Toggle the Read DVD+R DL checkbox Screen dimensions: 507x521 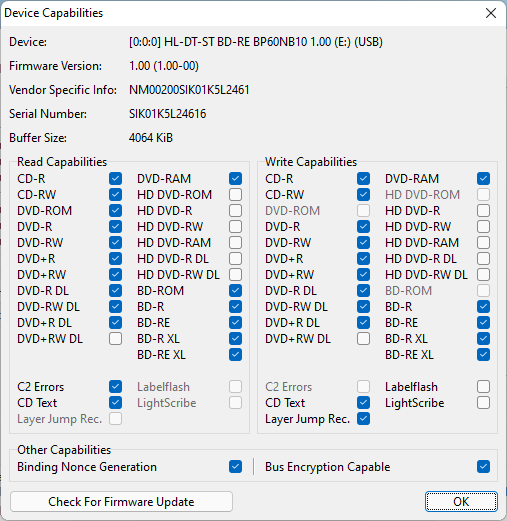[x=115, y=322]
